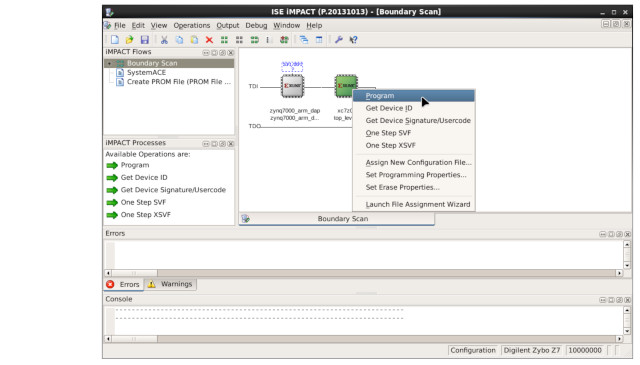Select the gray zynq7000_arm_dap chip
Image resolution: width=640 pixels, height=365 pixels.
click(x=292, y=86)
